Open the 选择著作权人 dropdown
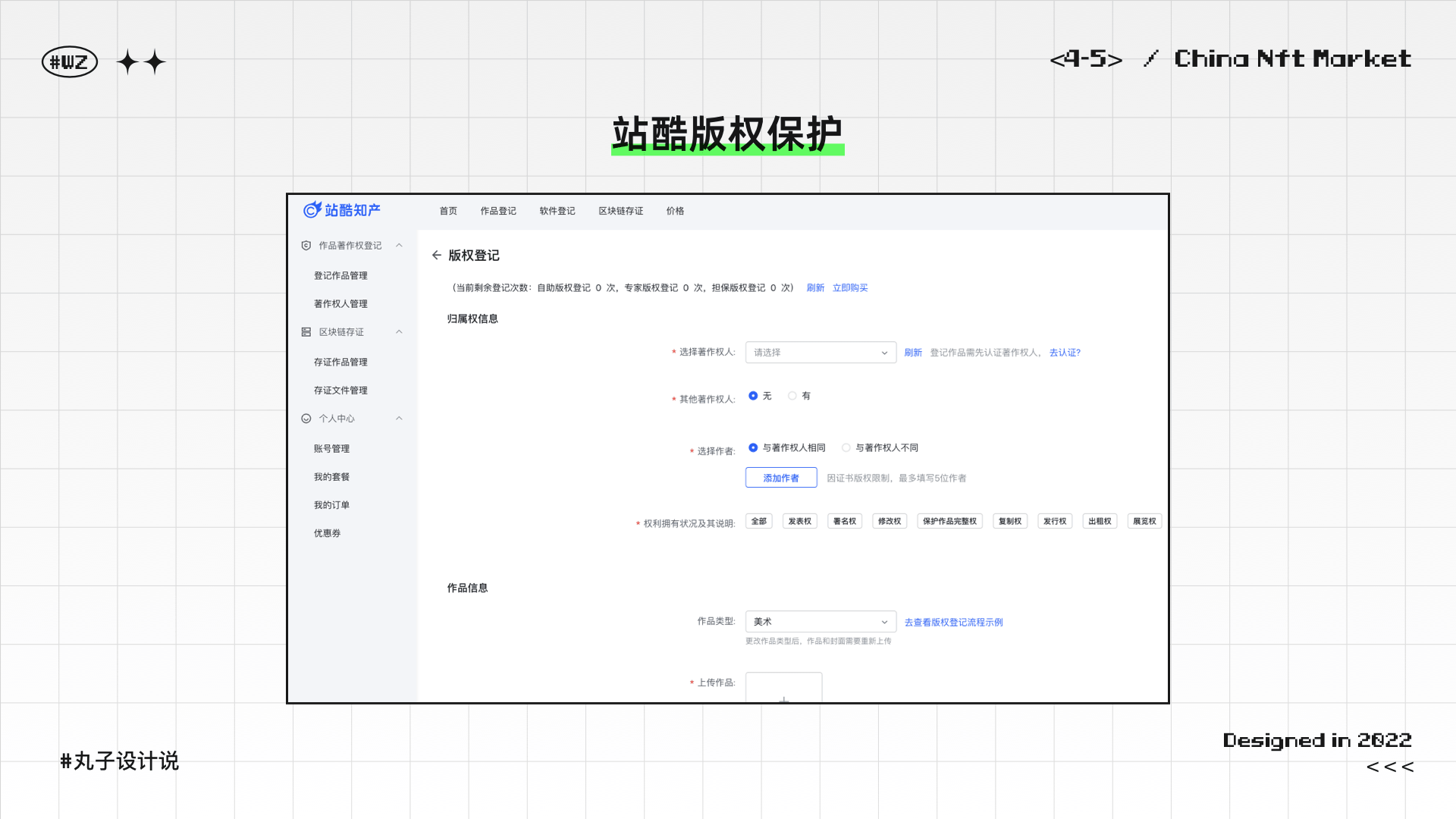The height and width of the screenshot is (819, 1456). pyautogui.click(x=821, y=353)
